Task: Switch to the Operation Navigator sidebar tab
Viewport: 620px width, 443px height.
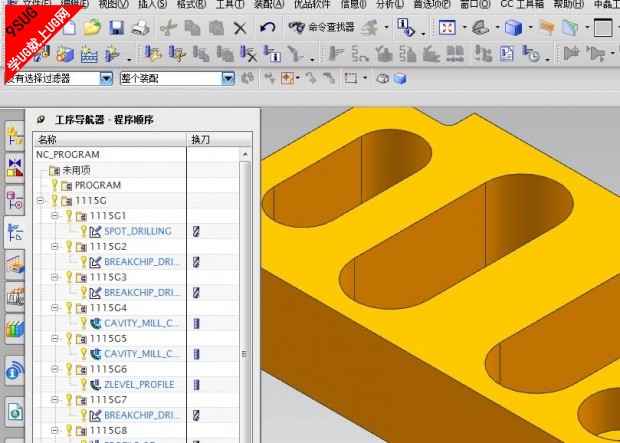Action: click(x=15, y=233)
